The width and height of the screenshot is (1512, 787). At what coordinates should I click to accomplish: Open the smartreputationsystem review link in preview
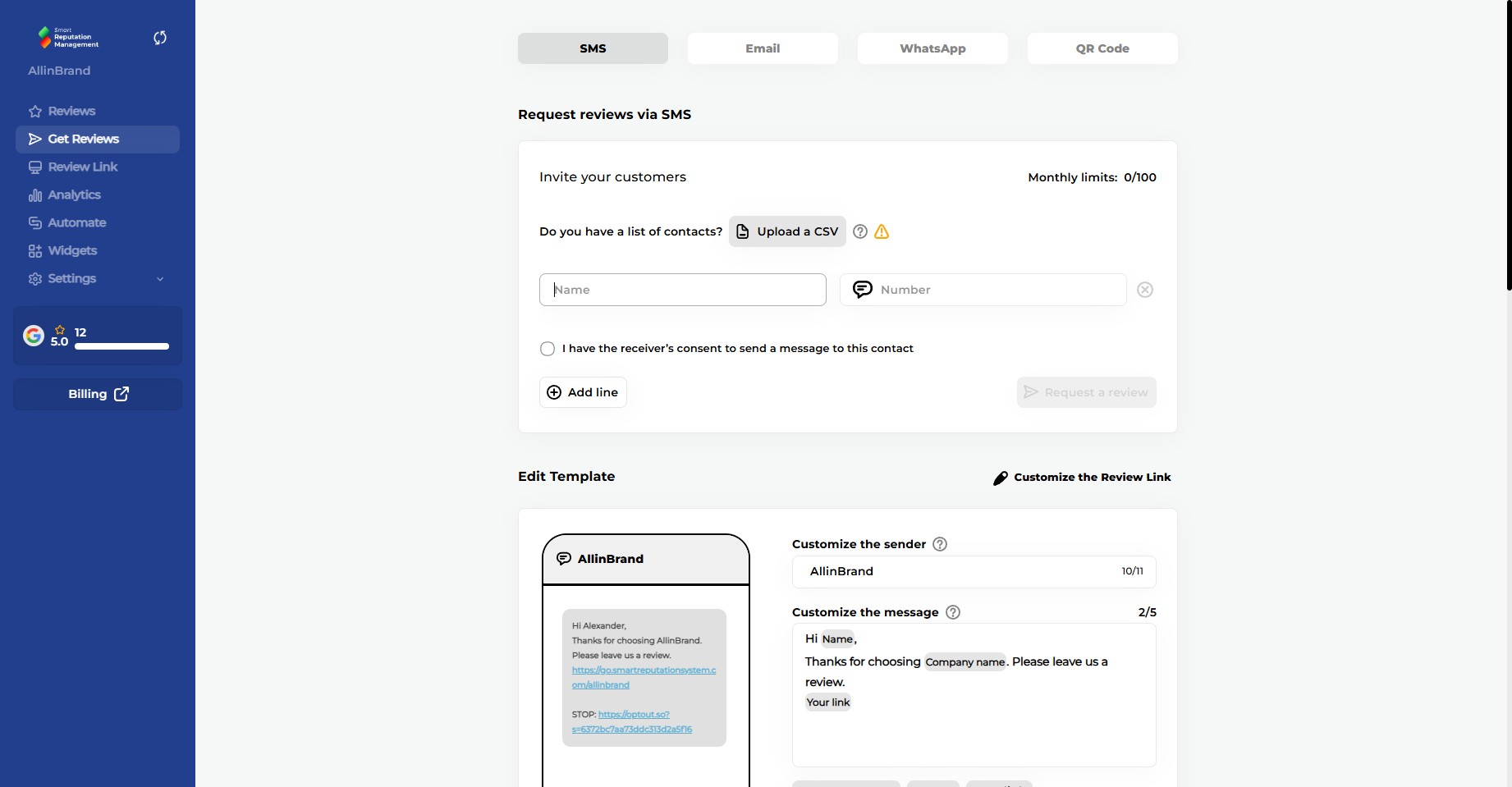(x=644, y=678)
